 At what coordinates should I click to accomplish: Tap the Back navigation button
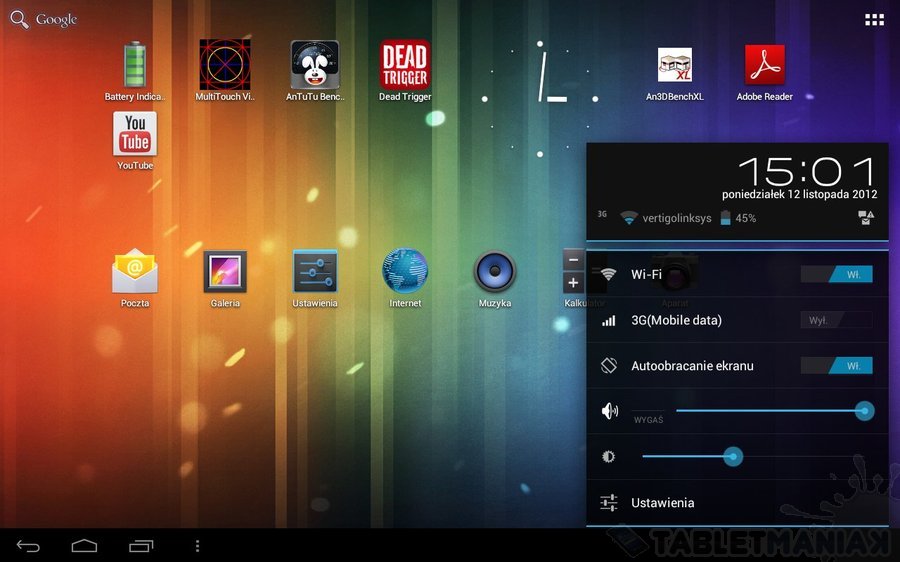[28, 545]
